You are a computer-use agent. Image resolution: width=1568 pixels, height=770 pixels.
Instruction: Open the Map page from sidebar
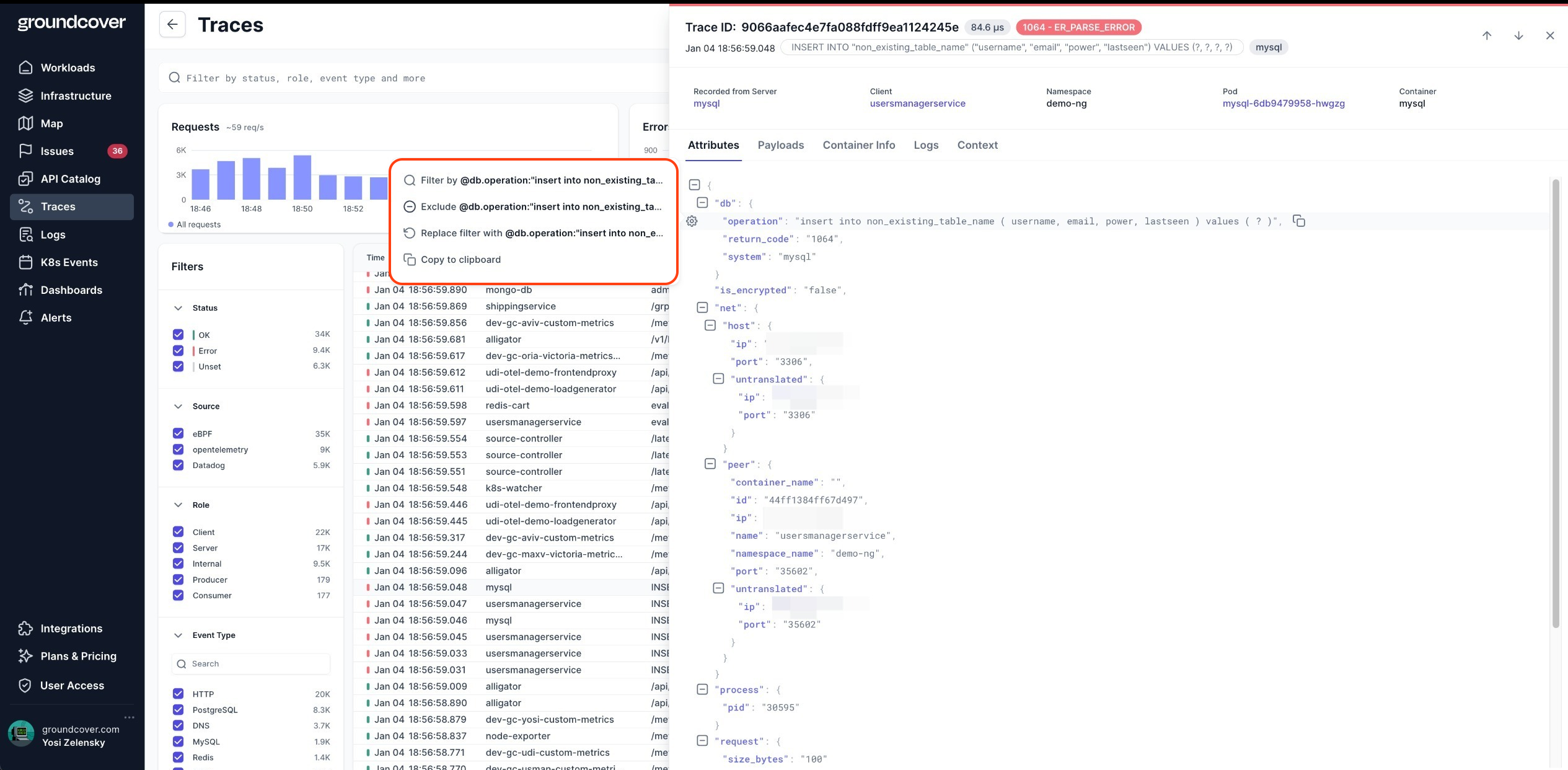(51, 123)
